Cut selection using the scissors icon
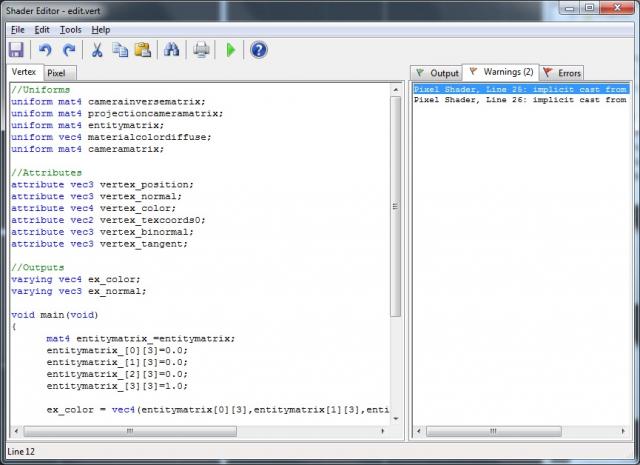The image size is (640, 465). 97,50
